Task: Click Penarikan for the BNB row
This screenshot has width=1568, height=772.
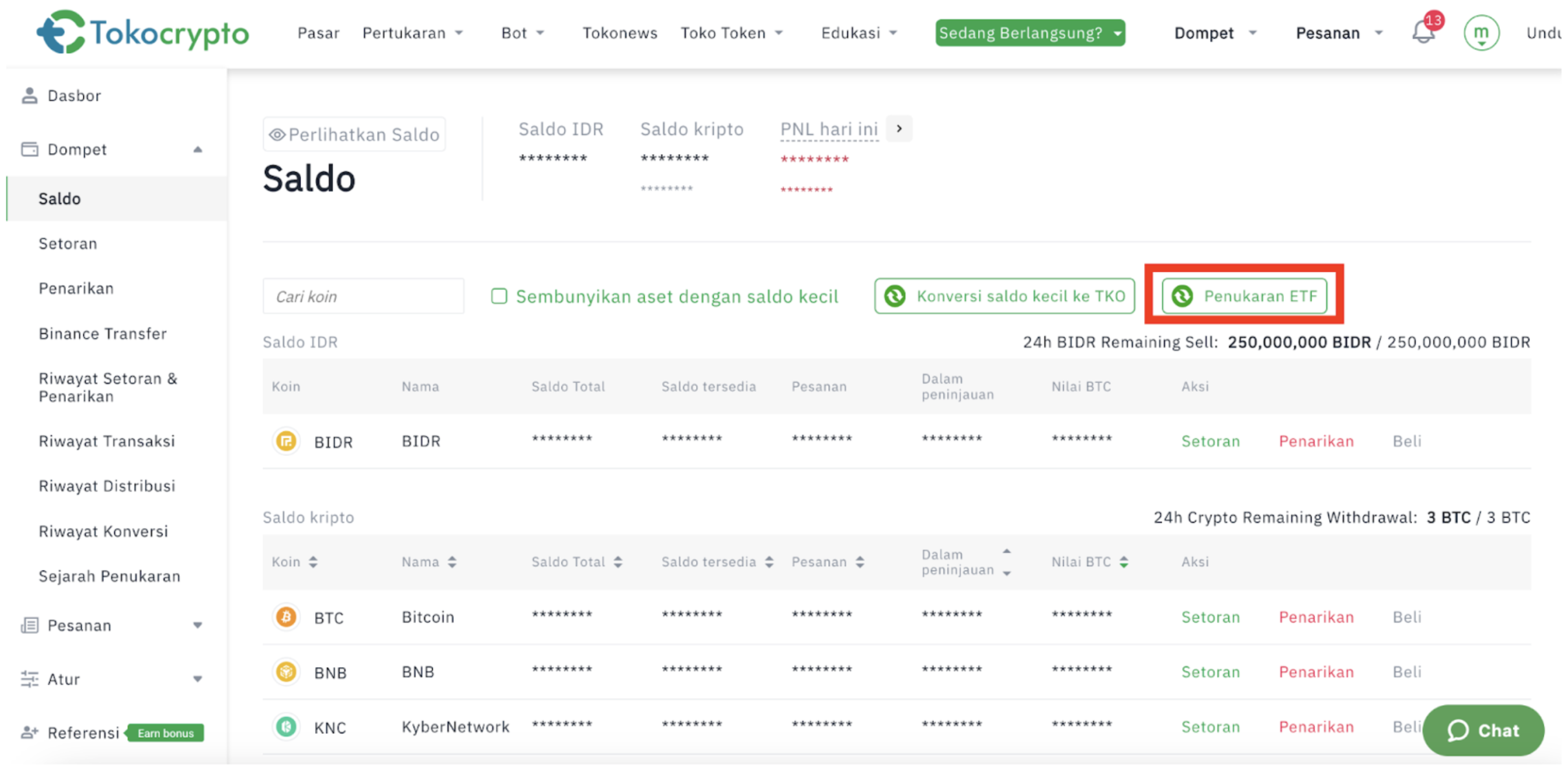Action: (1316, 672)
